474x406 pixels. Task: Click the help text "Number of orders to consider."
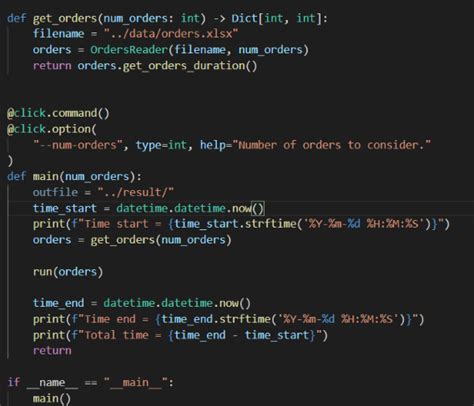point(332,145)
